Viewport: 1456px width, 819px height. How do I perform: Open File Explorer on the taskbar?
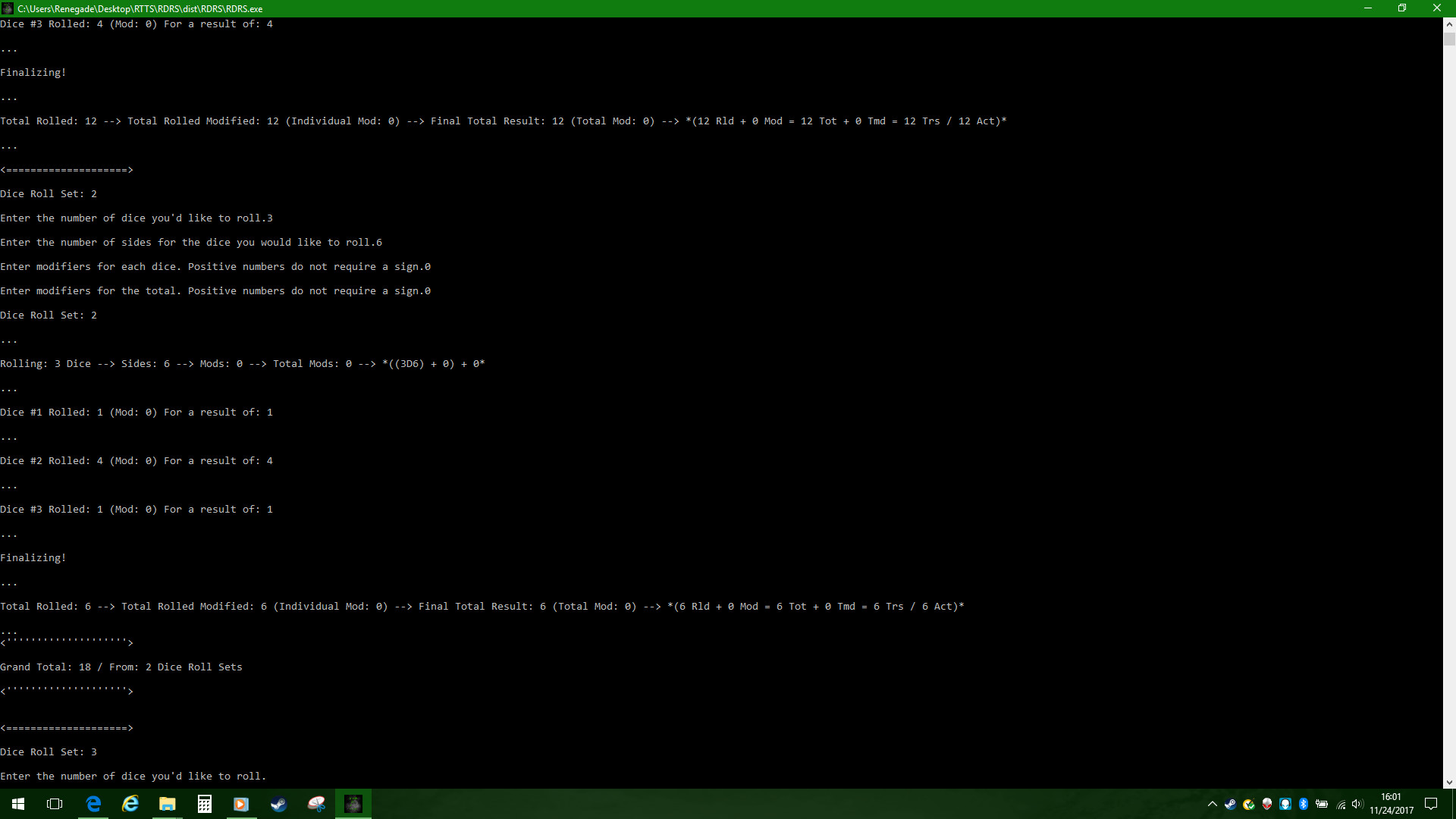(x=167, y=804)
